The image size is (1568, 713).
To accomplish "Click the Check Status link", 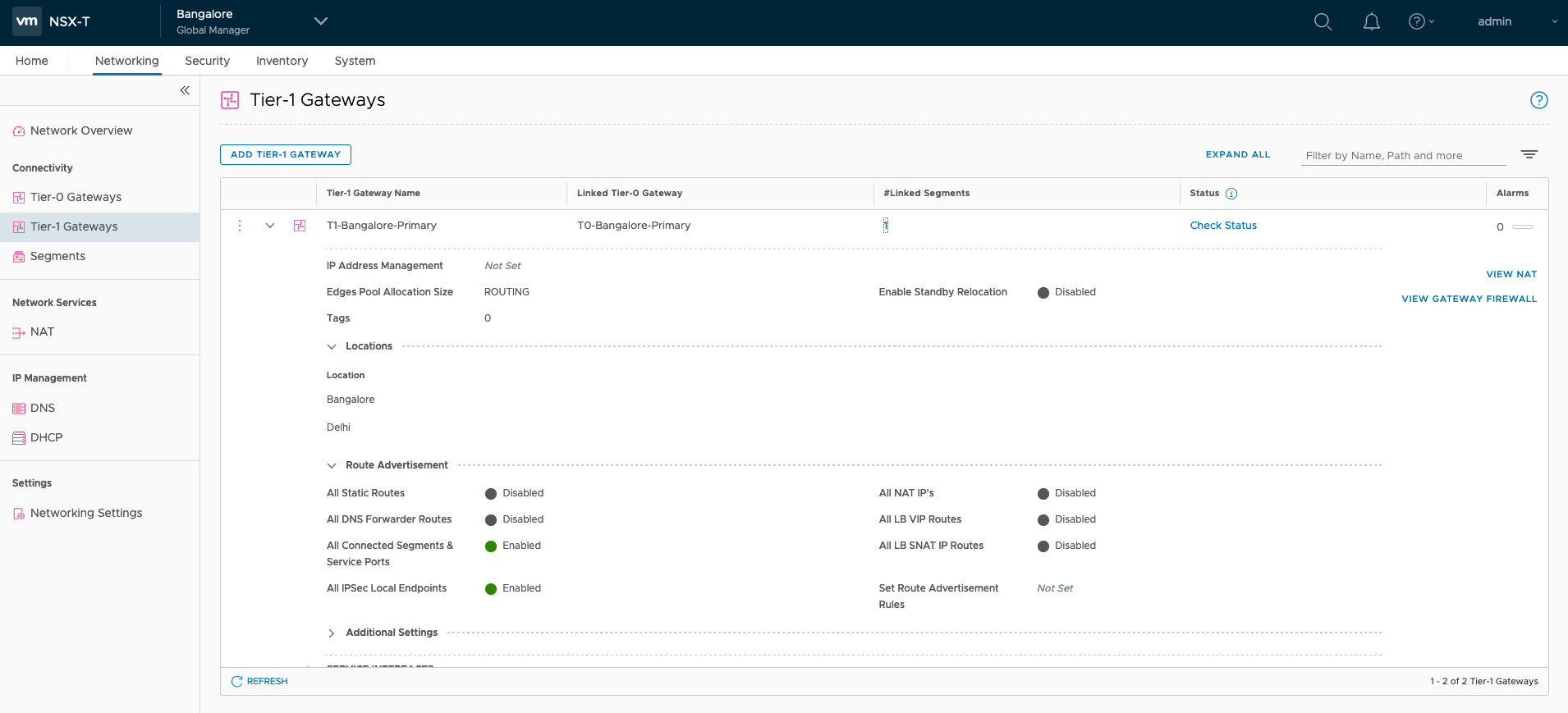I will (1222, 226).
